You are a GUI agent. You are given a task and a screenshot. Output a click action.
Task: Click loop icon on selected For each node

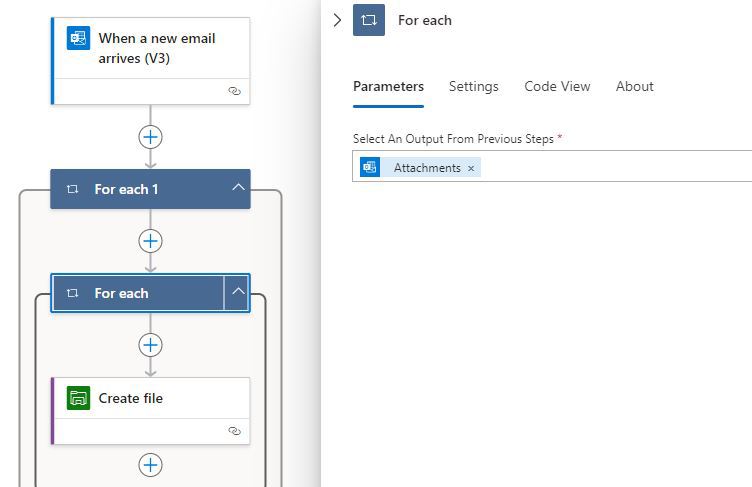72,293
